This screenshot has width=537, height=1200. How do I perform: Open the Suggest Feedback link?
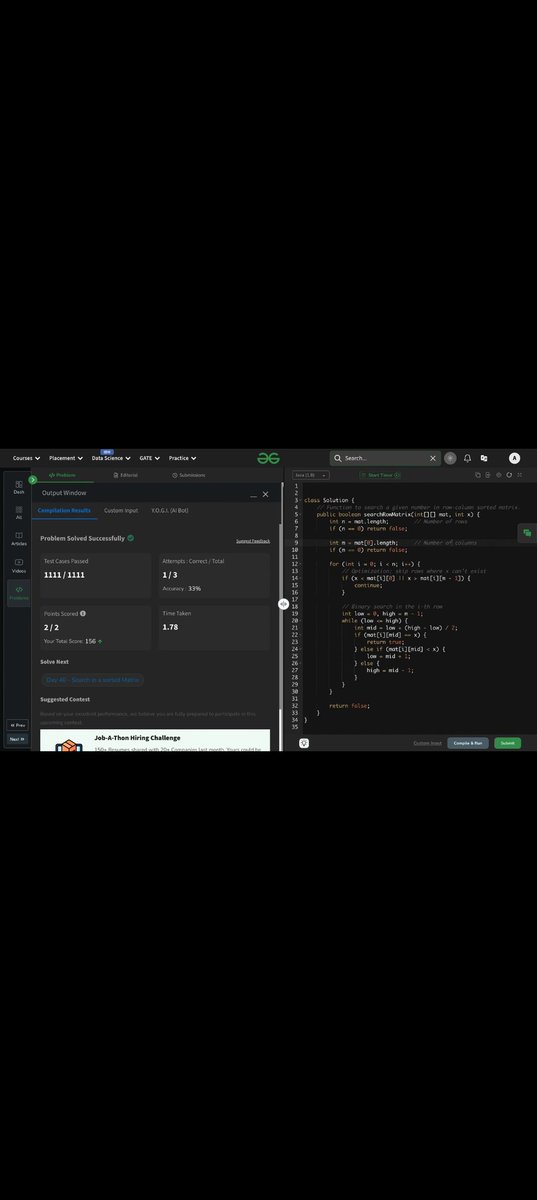click(253, 541)
